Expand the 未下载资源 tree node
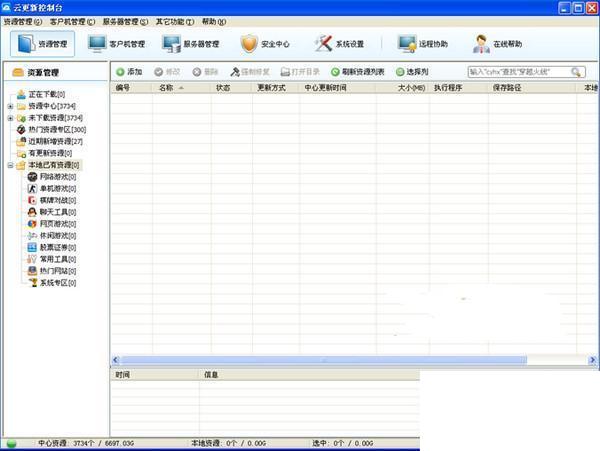The height and width of the screenshot is (451, 600). [x=11, y=118]
